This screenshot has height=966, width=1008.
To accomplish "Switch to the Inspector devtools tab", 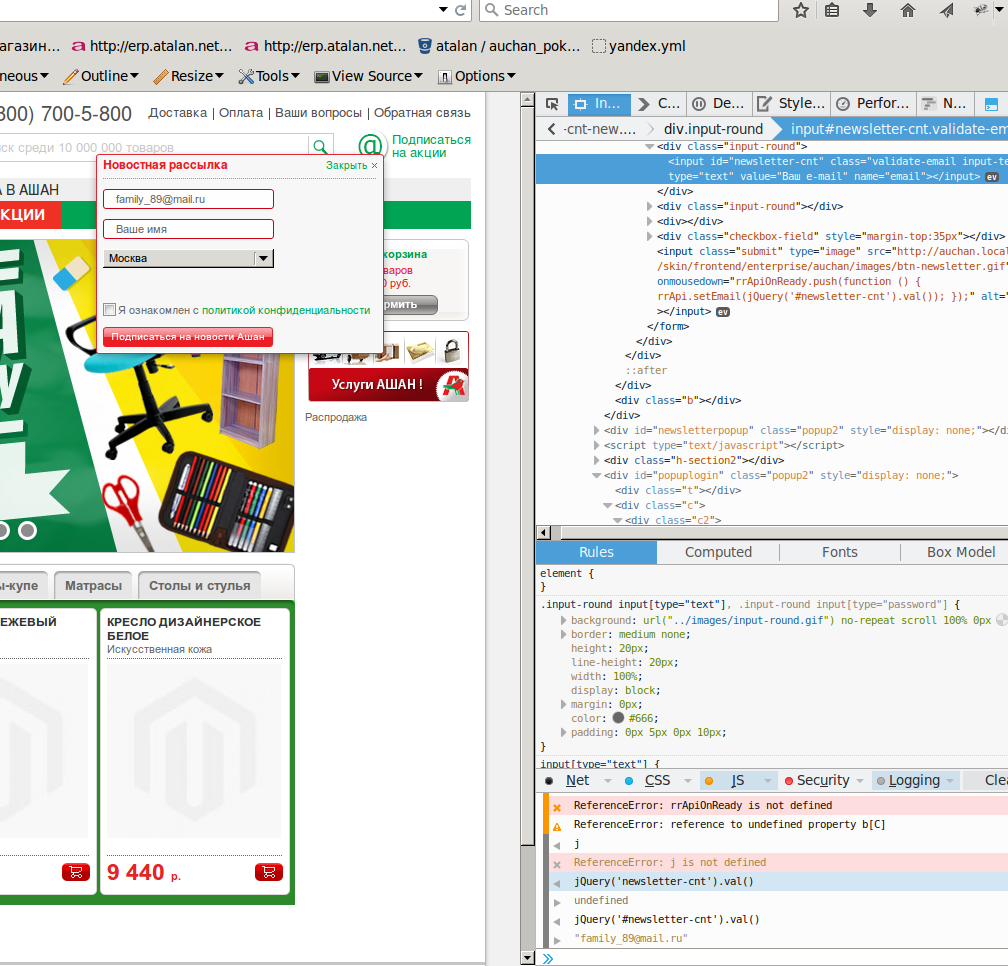I will pos(597,103).
